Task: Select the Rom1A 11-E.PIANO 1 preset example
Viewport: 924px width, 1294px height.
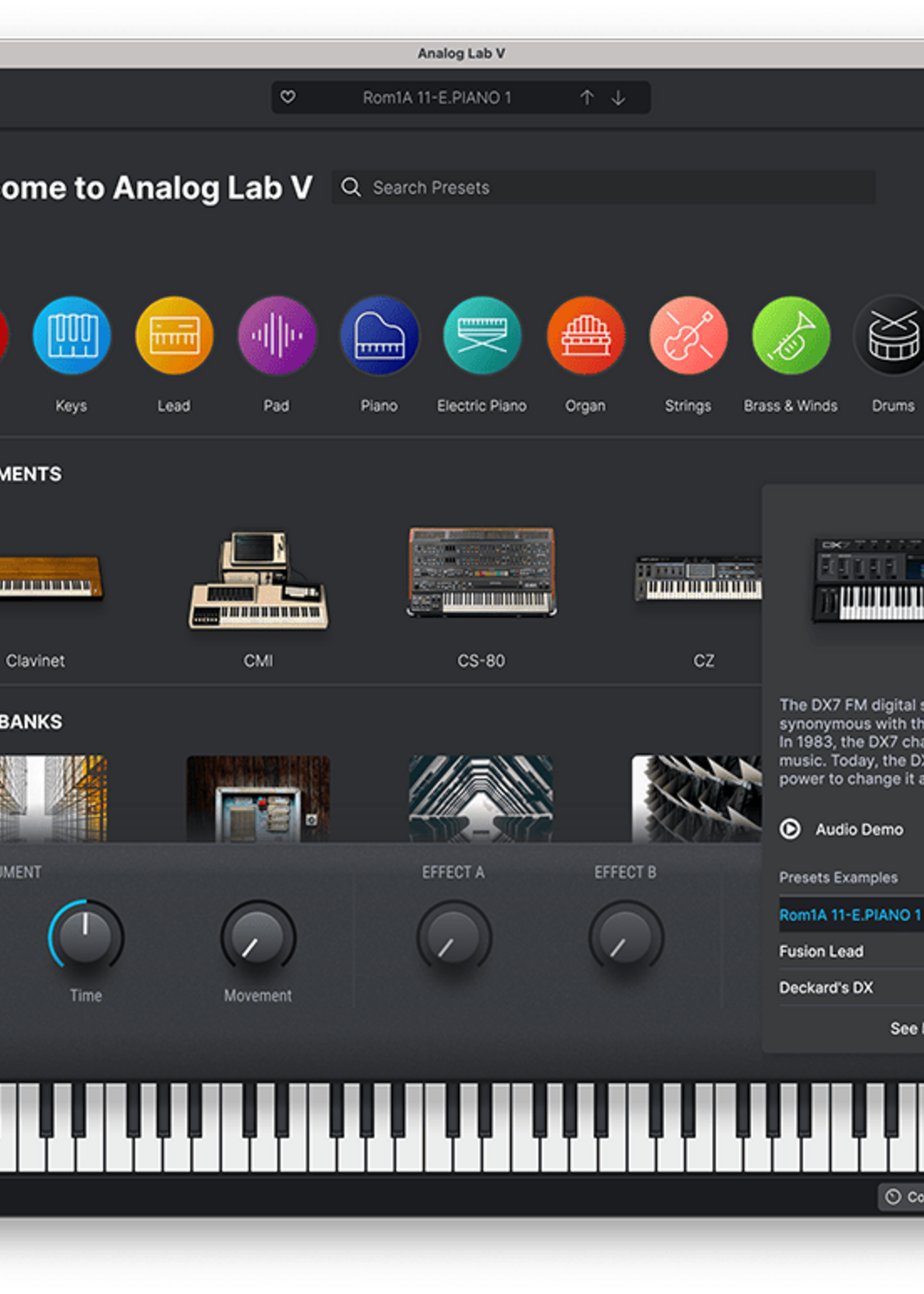Action: [x=851, y=915]
